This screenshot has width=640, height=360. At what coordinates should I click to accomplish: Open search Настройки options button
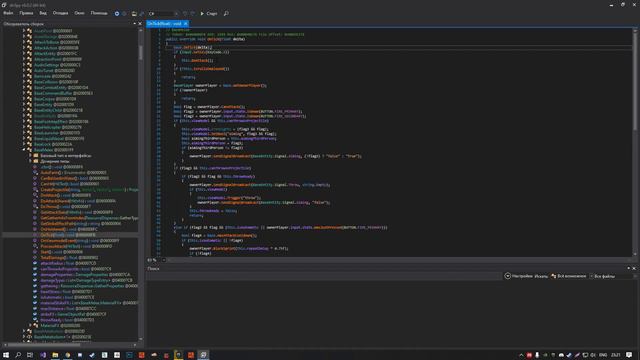[x=519, y=276]
